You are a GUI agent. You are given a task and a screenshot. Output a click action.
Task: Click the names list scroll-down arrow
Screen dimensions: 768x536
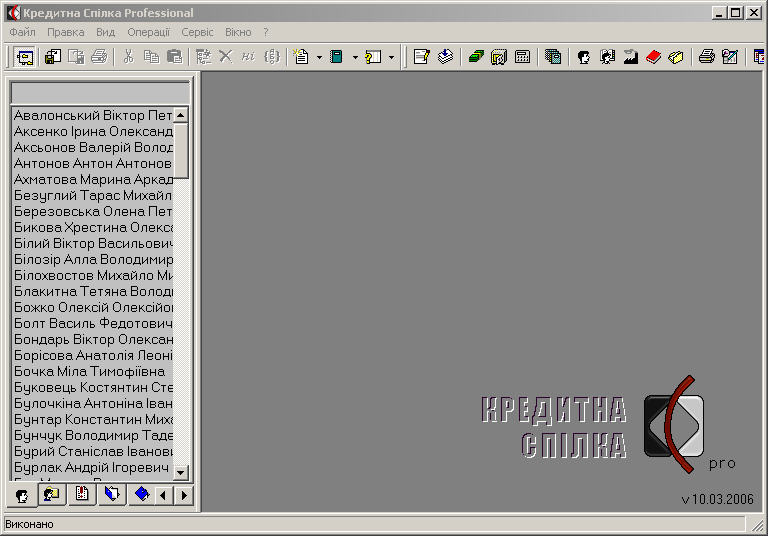pos(181,473)
